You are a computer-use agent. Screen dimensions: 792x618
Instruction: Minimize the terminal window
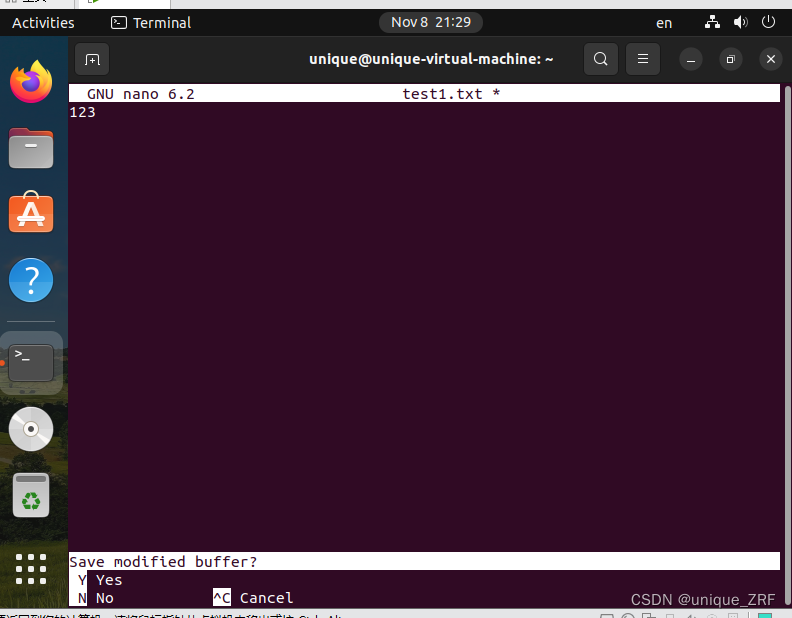point(690,60)
